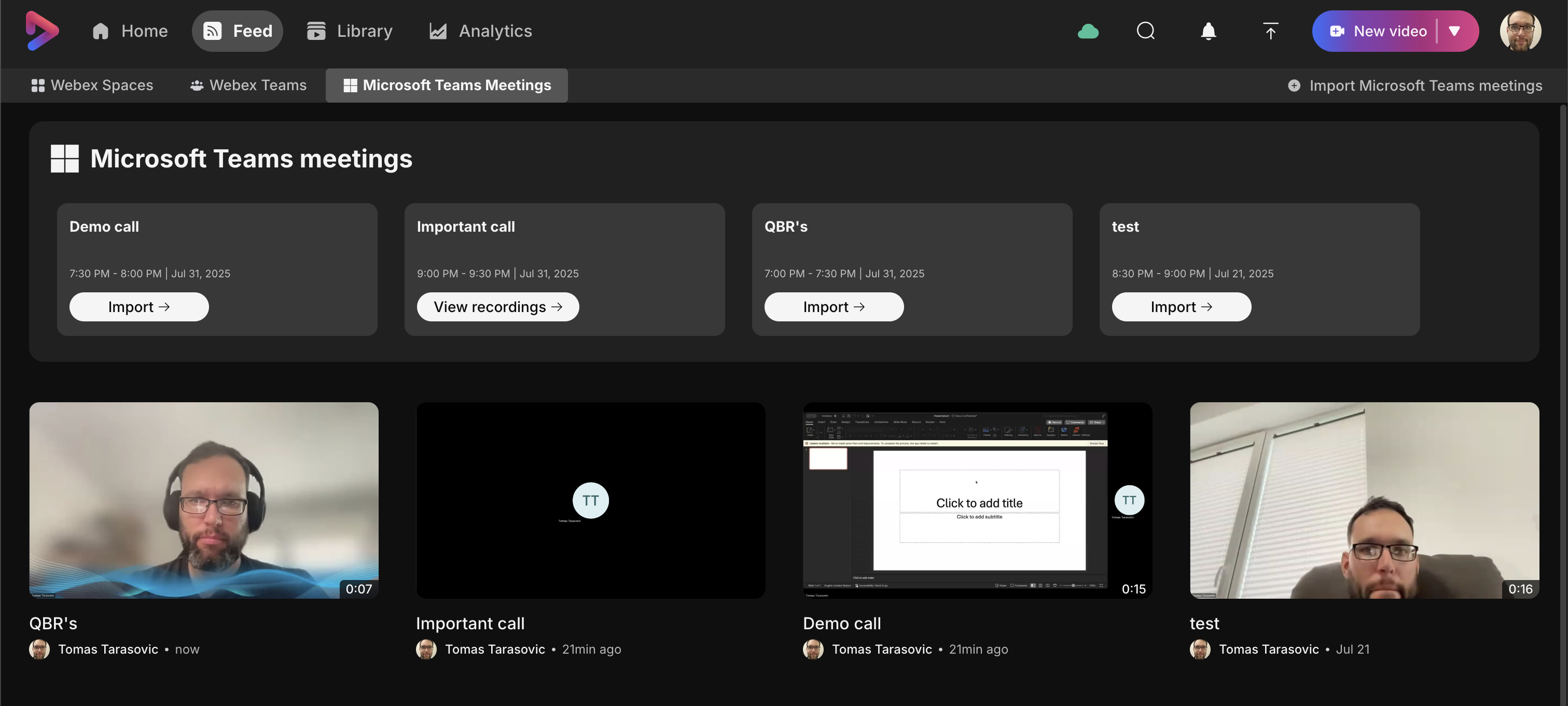Click the 'Demo call' meeting card title
The width and height of the screenshot is (1568, 706).
(x=104, y=227)
